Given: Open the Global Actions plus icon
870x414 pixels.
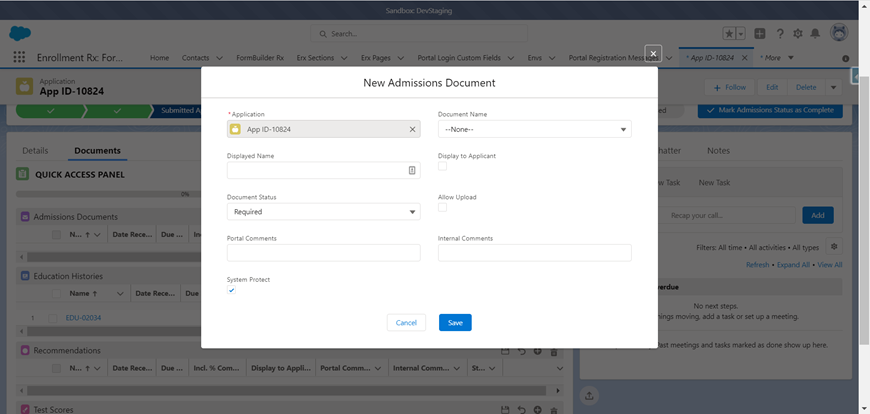Looking at the screenshot, I should pos(761,33).
